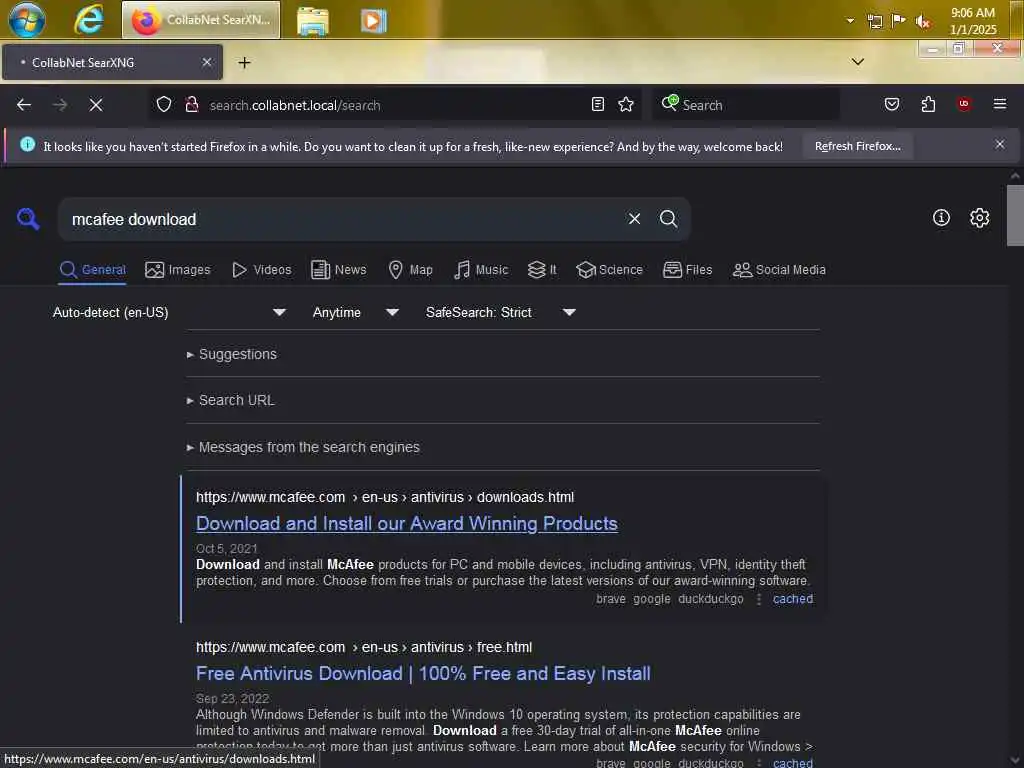Open the SafeSearch: Strict dropdown
Screen dimensions: 1024x768
[x=500, y=312]
